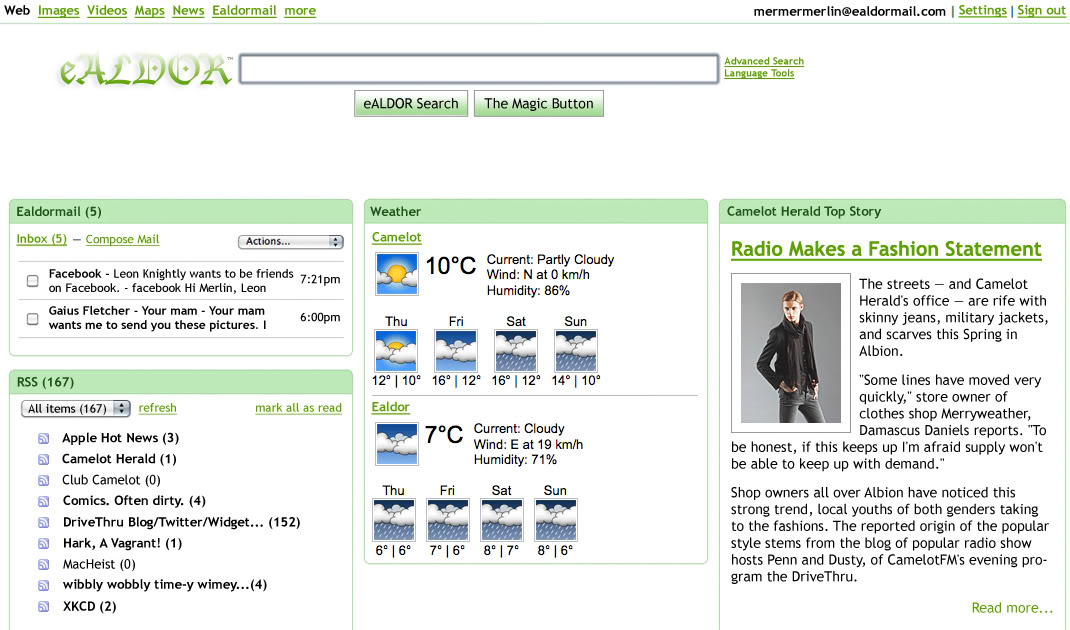Open Gaius Fletcher's Your mam email
Image resolution: width=1070 pixels, height=630 pixels.
(x=158, y=318)
